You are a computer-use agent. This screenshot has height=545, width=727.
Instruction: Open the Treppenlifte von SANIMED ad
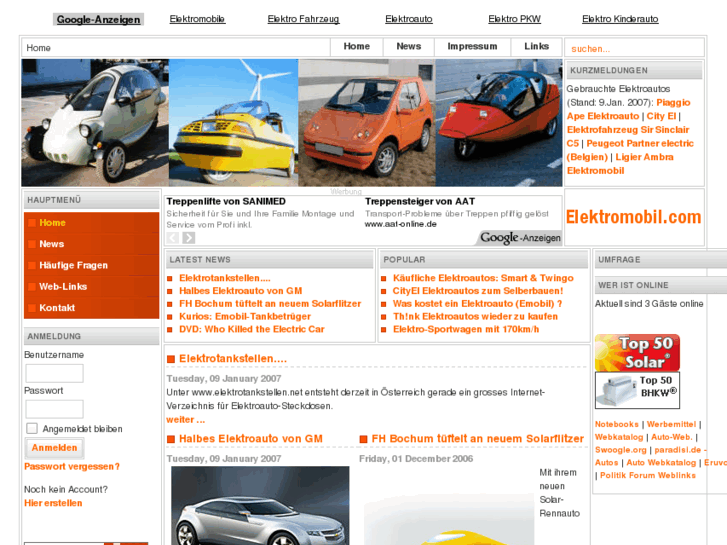[x=226, y=201]
